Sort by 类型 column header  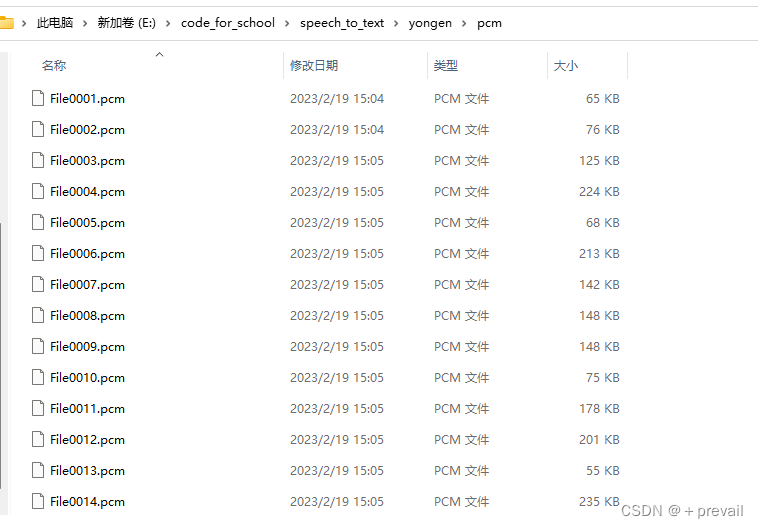coord(446,65)
